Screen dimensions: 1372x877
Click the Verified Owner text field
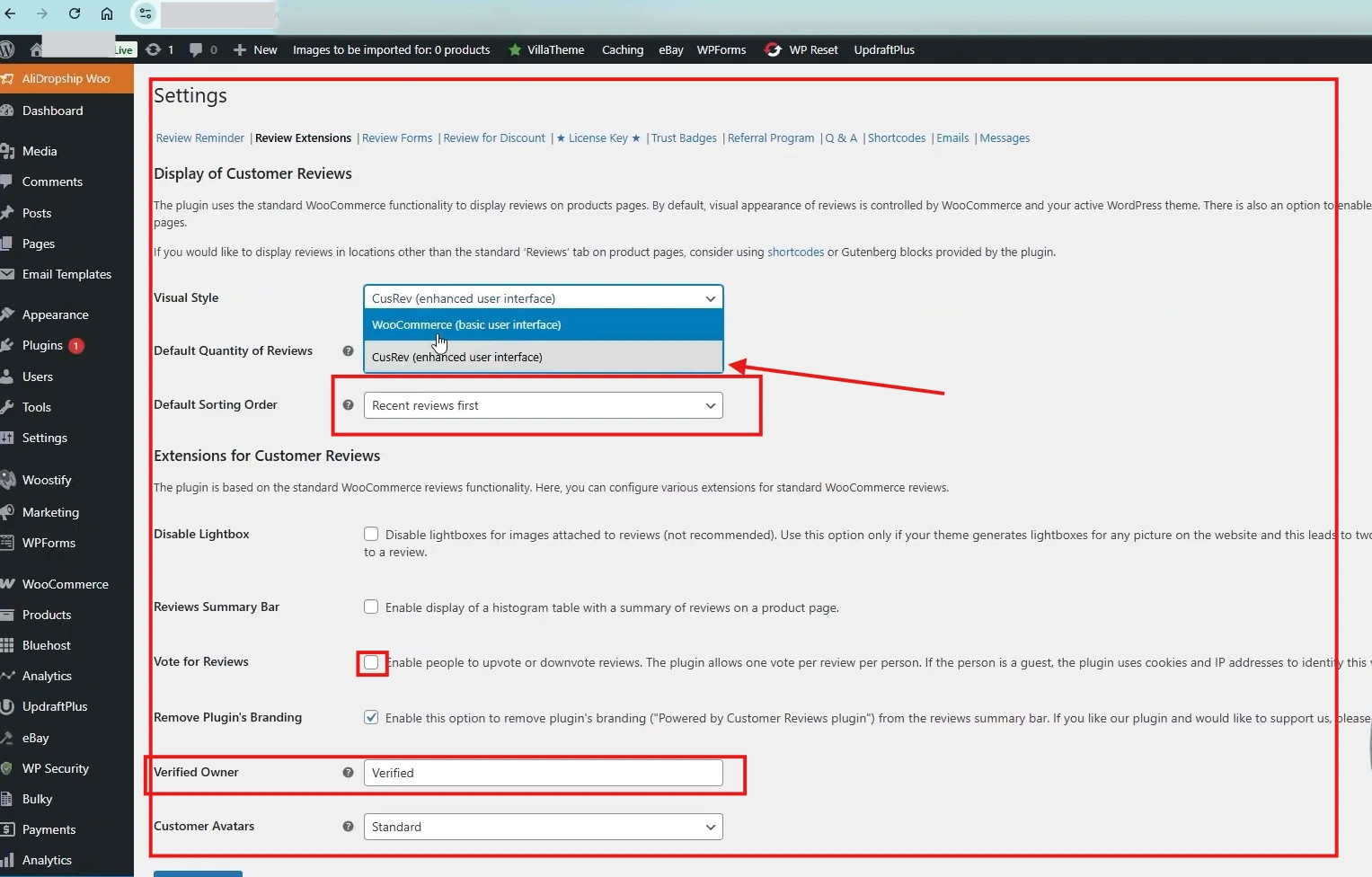(543, 773)
